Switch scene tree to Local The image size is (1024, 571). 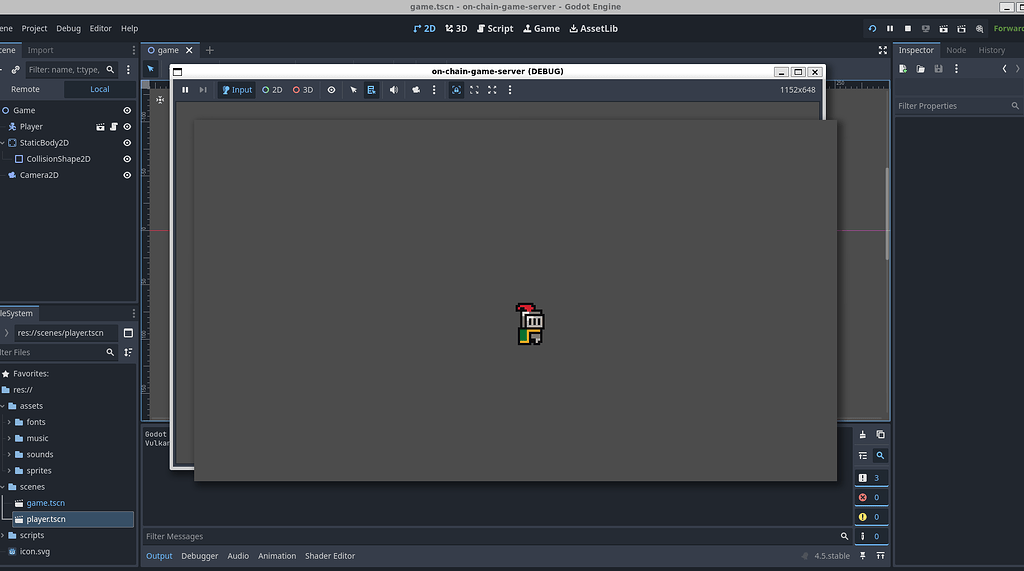(x=100, y=90)
